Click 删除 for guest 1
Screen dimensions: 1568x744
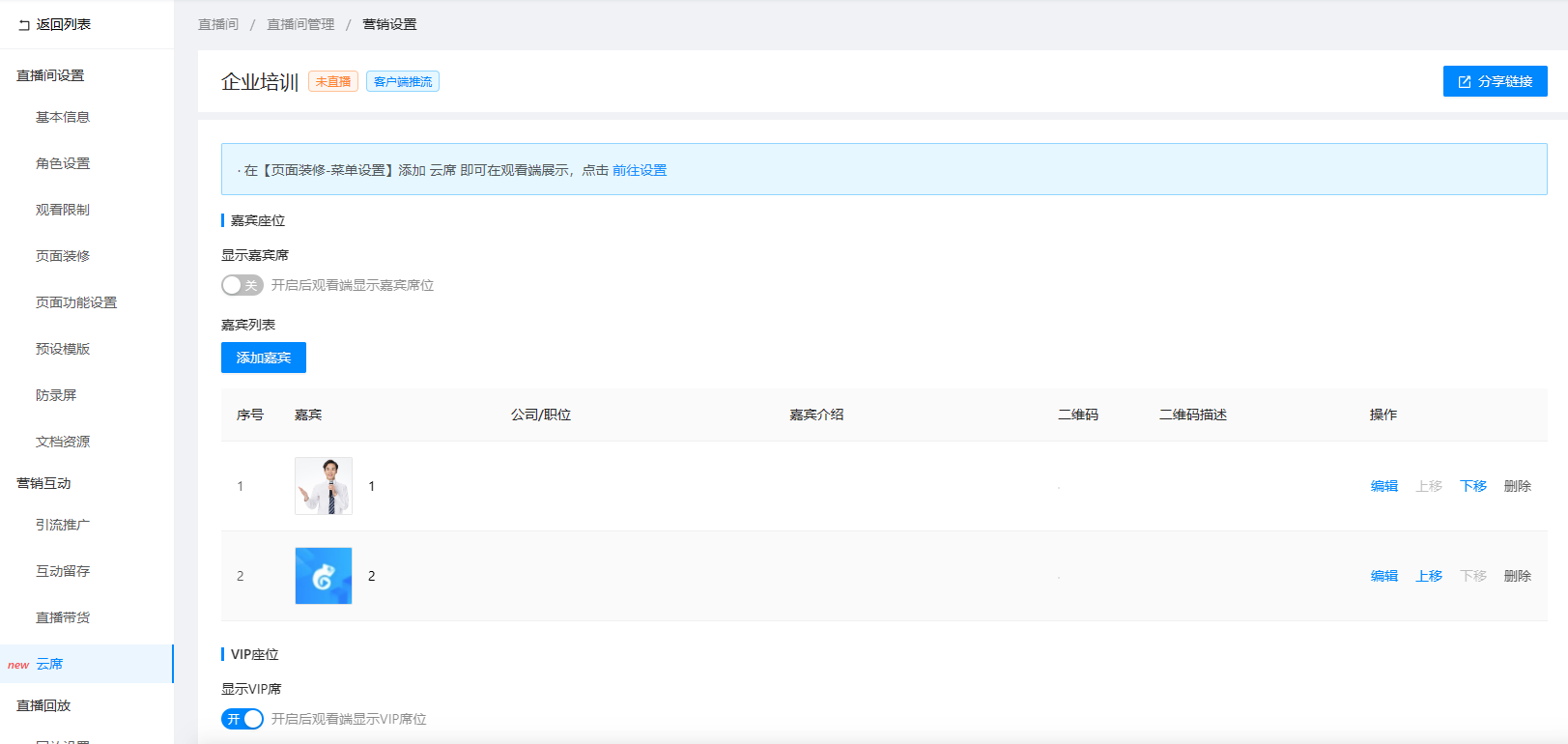[x=1518, y=486]
